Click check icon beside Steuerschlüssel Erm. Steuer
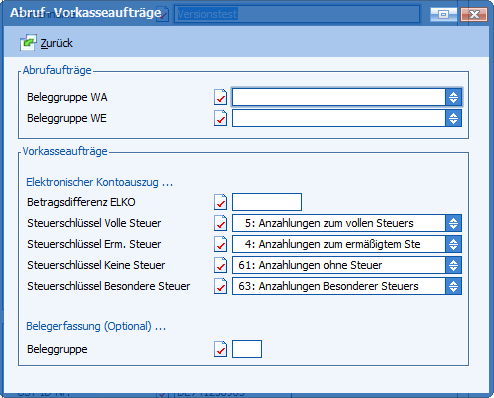This screenshot has width=494, height=398. 220,244
